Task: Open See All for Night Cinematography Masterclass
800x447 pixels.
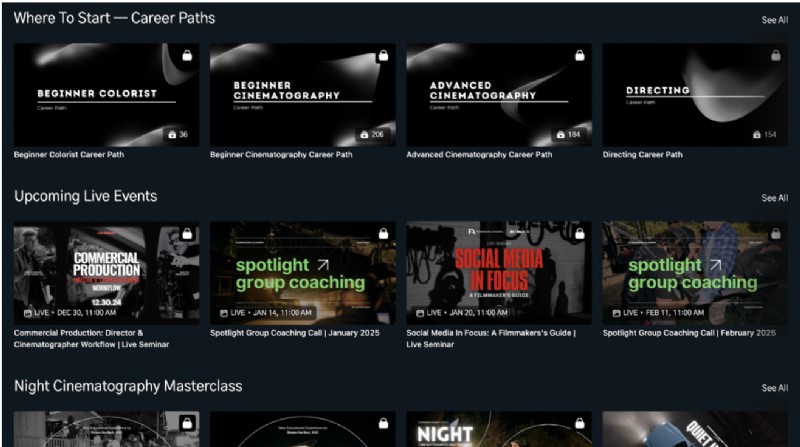Action: click(x=774, y=388)
